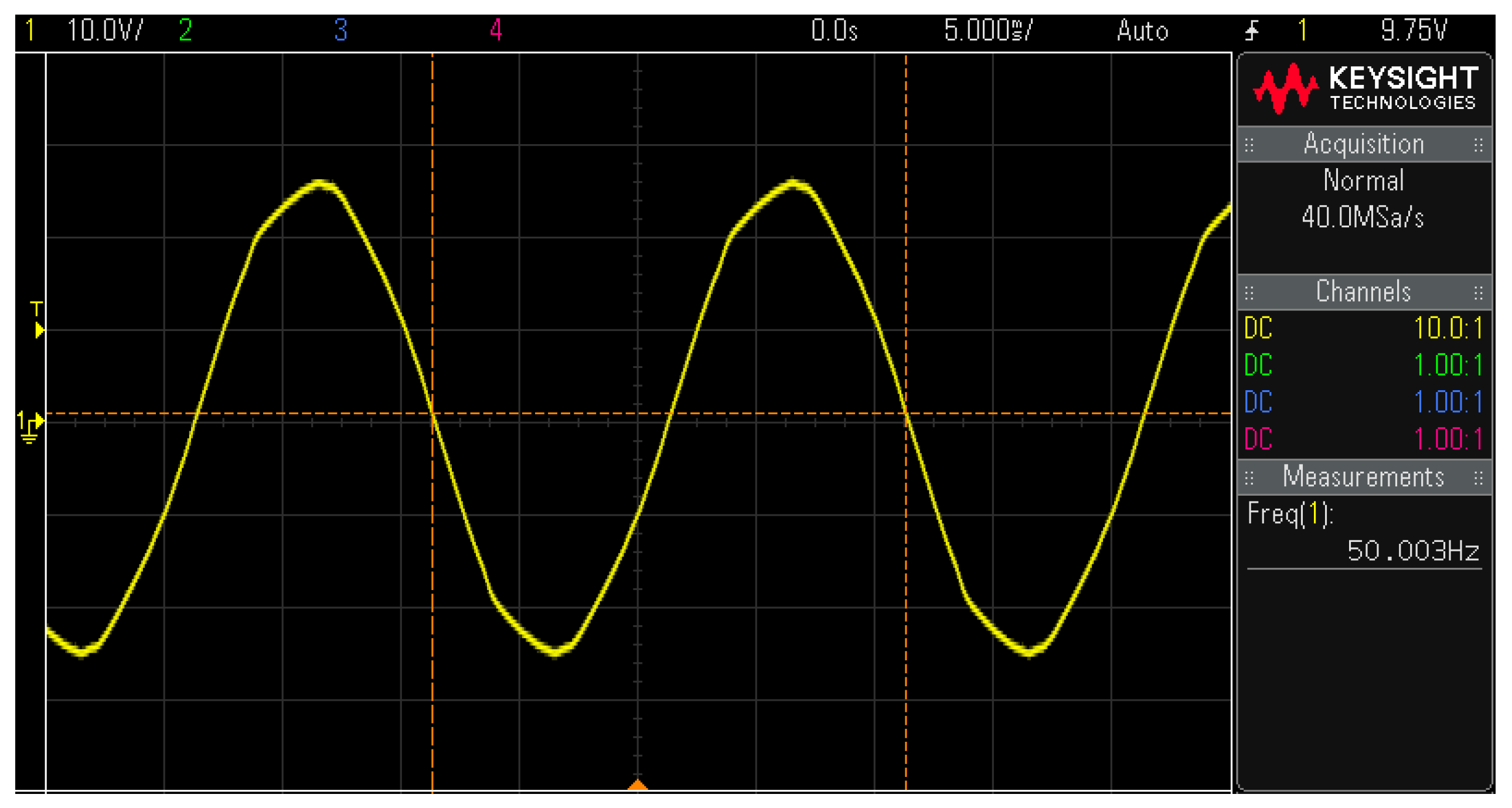
Task: Open the Acquisition panel header
Action: 1364,144
